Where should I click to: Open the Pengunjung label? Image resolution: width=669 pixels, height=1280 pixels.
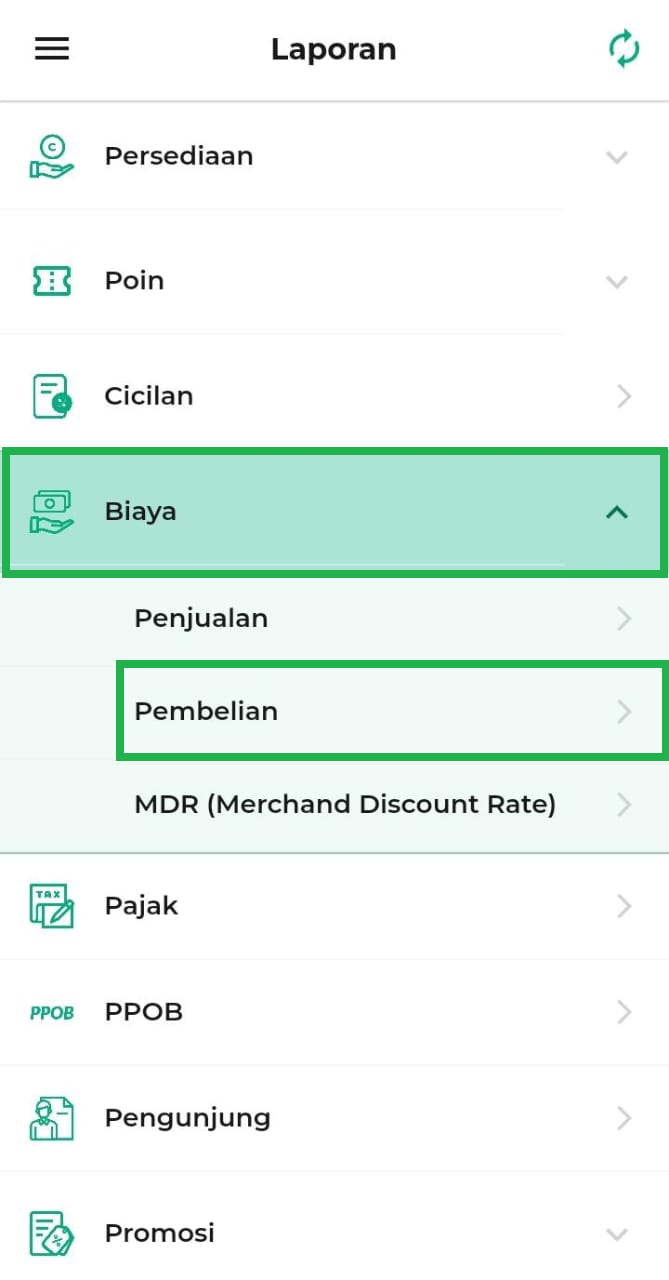pos(187,1117)
